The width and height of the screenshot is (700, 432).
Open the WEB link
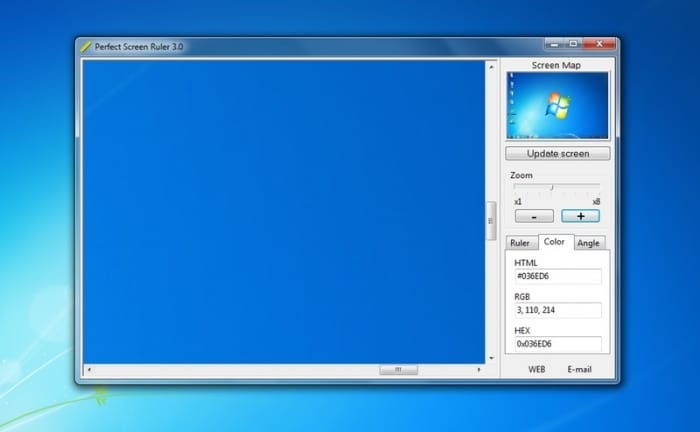(x=537, y=370)
